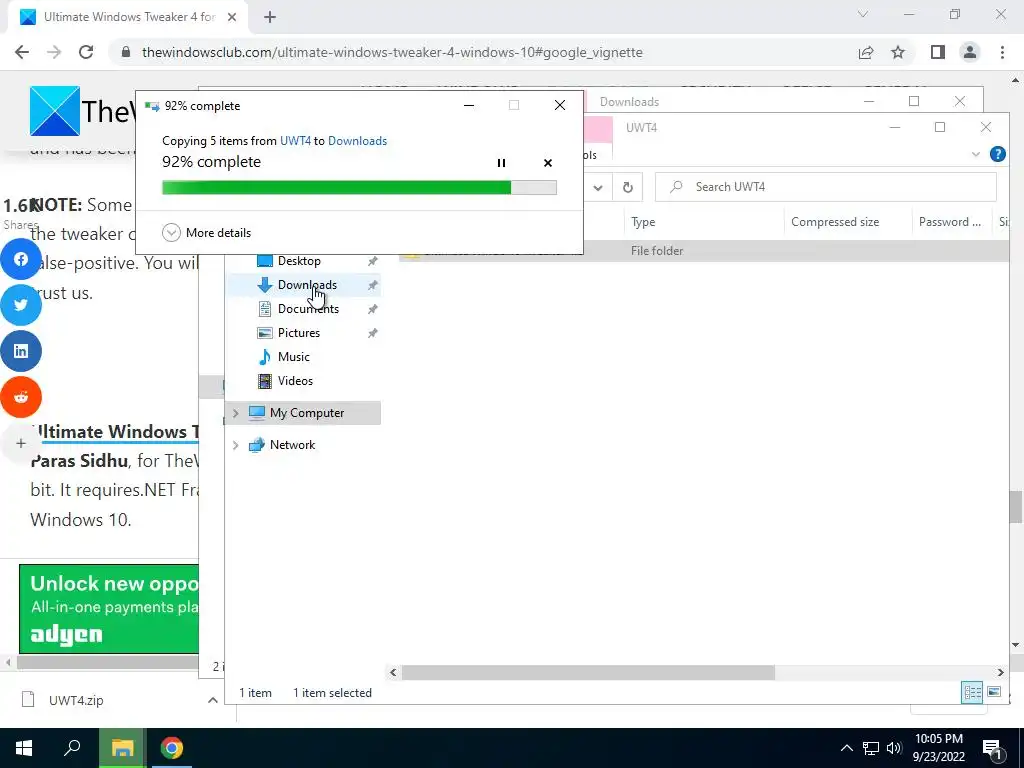
Task: Open Music in the navigation pane
Action: pos(293,357)
